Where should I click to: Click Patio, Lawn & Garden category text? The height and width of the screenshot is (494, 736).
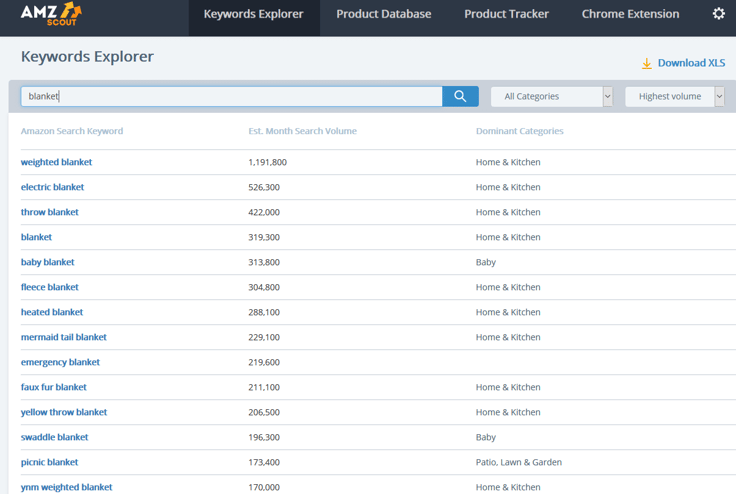click(519, 462)
